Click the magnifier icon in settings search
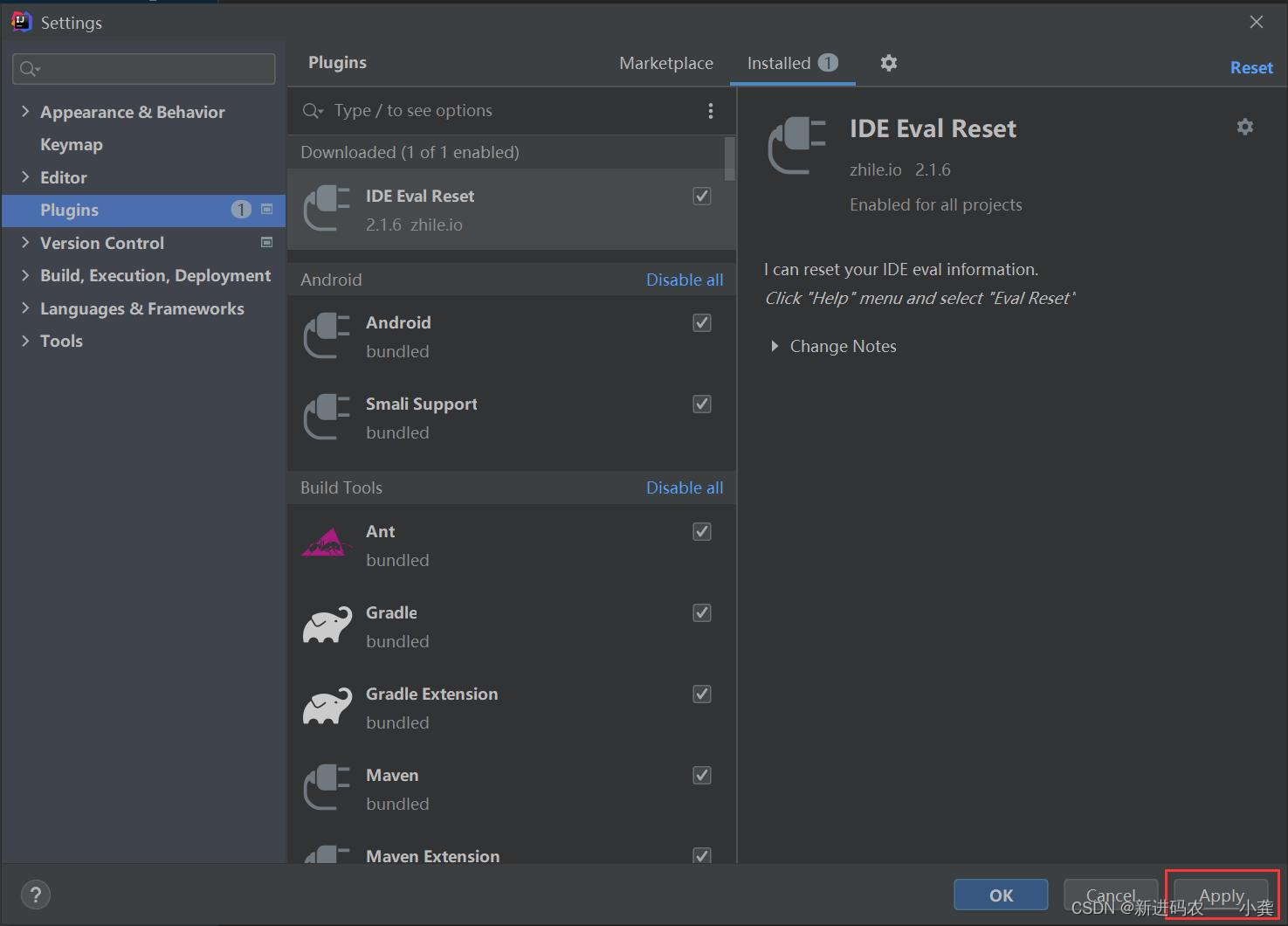Screen dimensions: 1288x926 click(x=30, y=69)
